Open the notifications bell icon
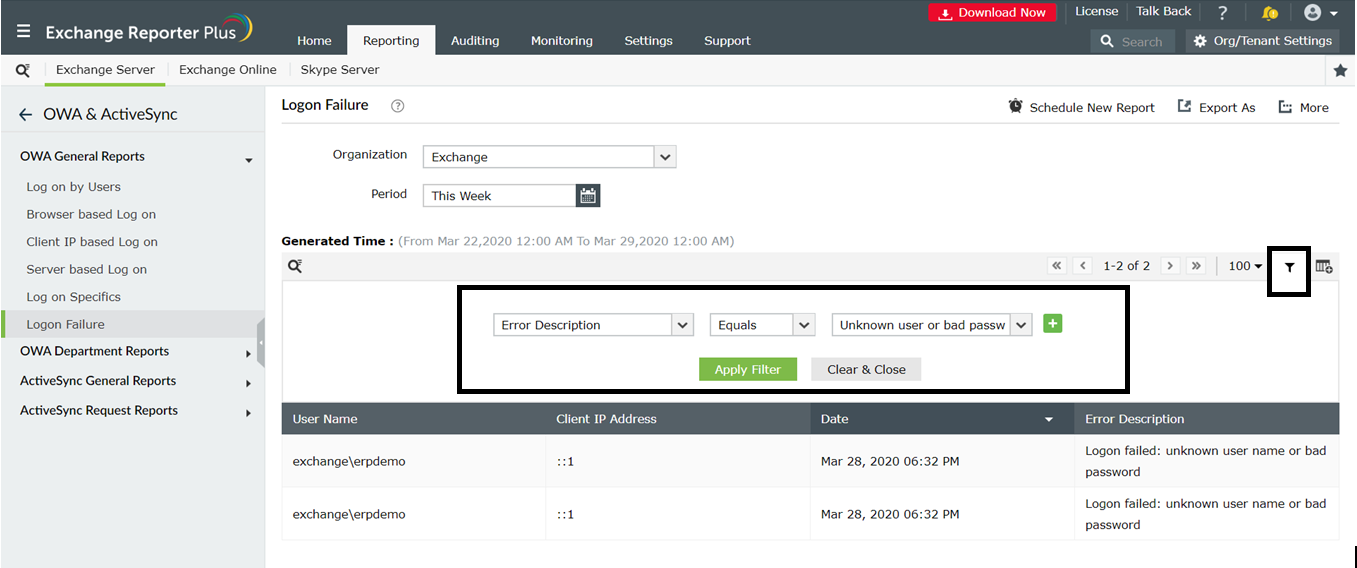 pos(1270,13)
